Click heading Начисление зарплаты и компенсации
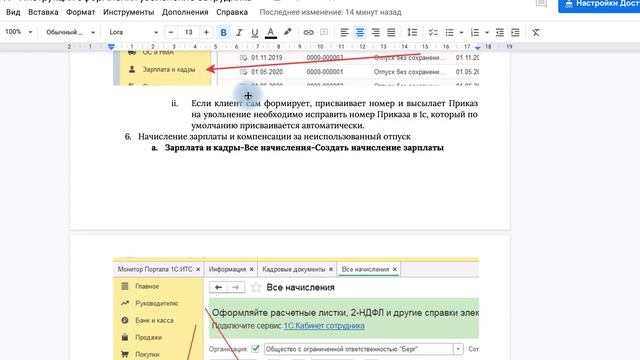The image size is (640, 360). (x=274, y=136)
